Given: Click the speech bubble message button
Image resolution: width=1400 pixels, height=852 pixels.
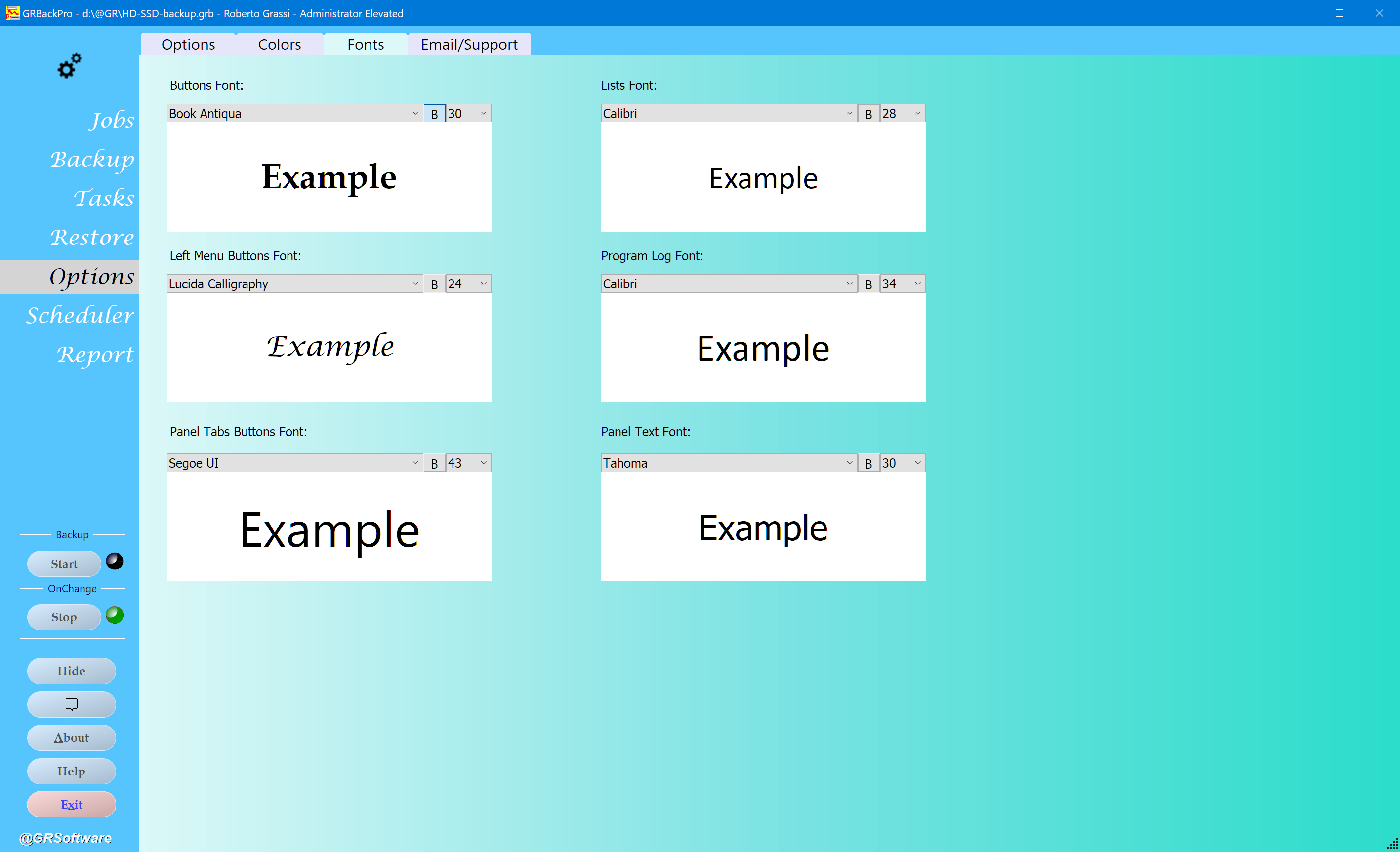Looking at the screenshot, I should click(72, 704).
